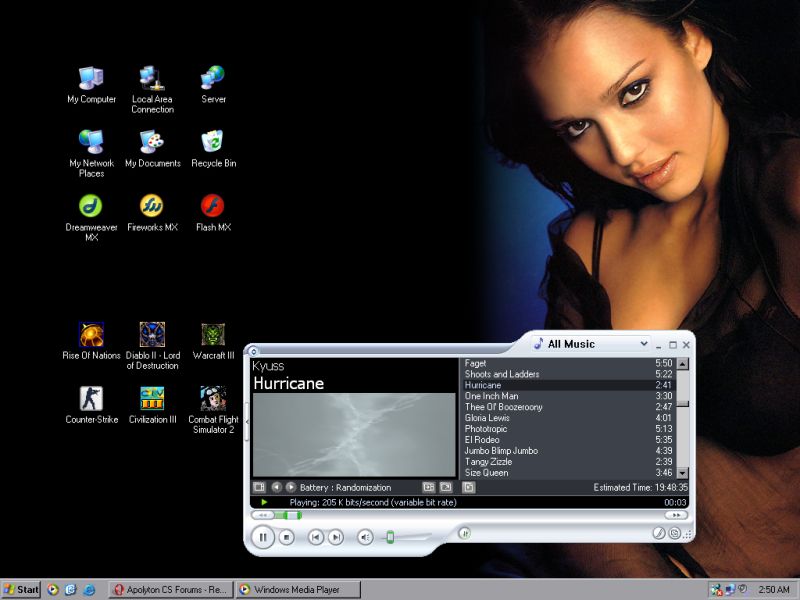Open the Dreamweaver MX desktop icon
800x600 pixels.
tap(91, 206)
